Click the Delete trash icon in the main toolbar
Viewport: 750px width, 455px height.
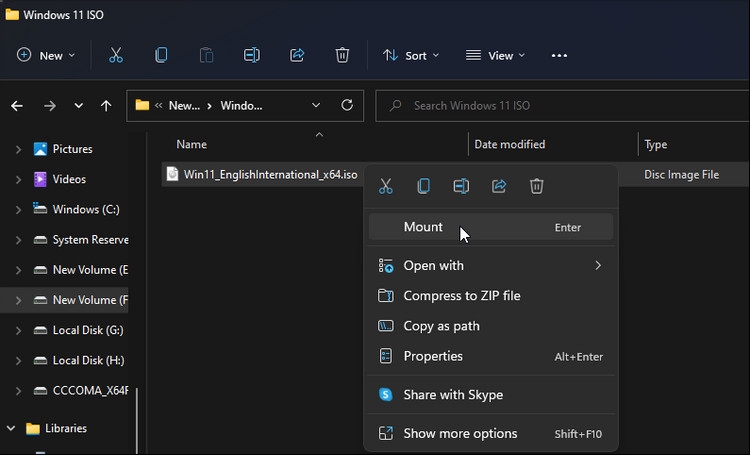coord(342,55)
